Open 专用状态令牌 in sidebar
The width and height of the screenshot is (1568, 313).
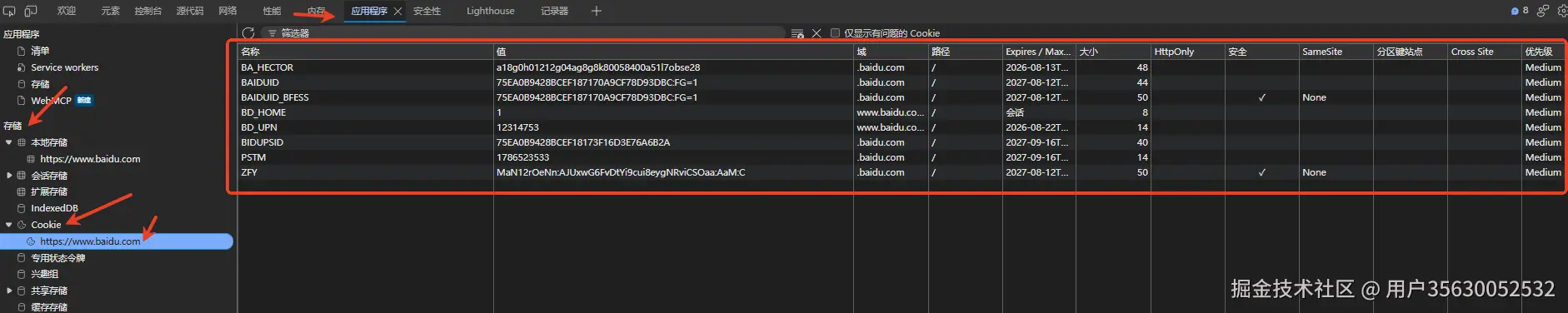57,258
